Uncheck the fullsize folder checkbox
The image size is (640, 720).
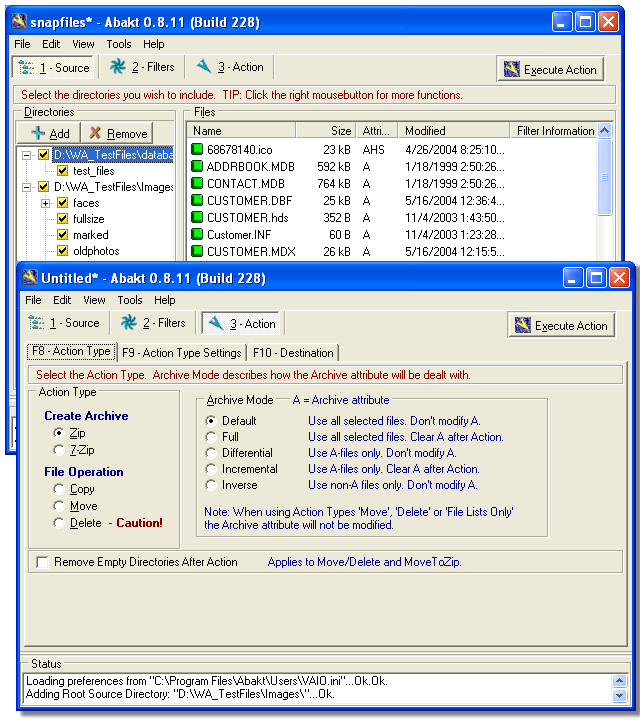[x=62, y=219]
